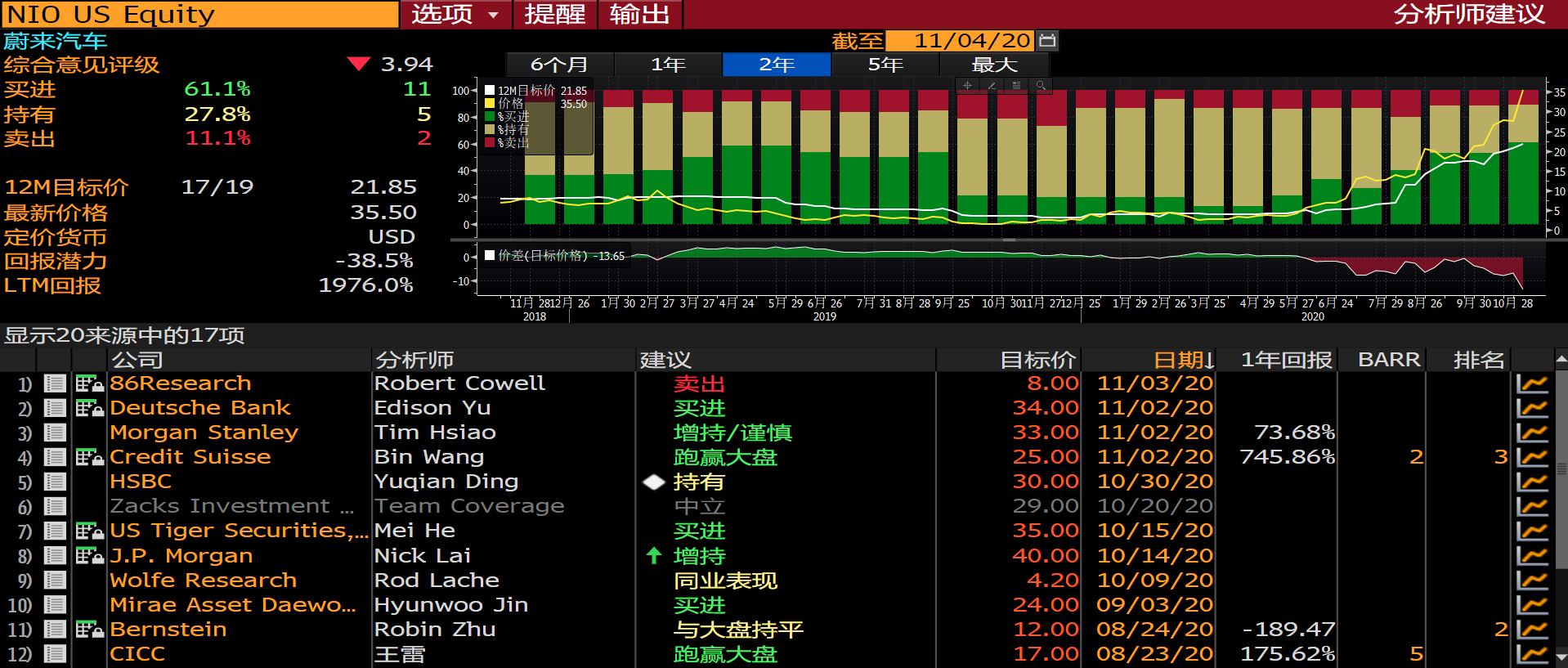Open history chart icon for J.P. Morgan row
The image size is (1568, 668).
coord(1532,555)
